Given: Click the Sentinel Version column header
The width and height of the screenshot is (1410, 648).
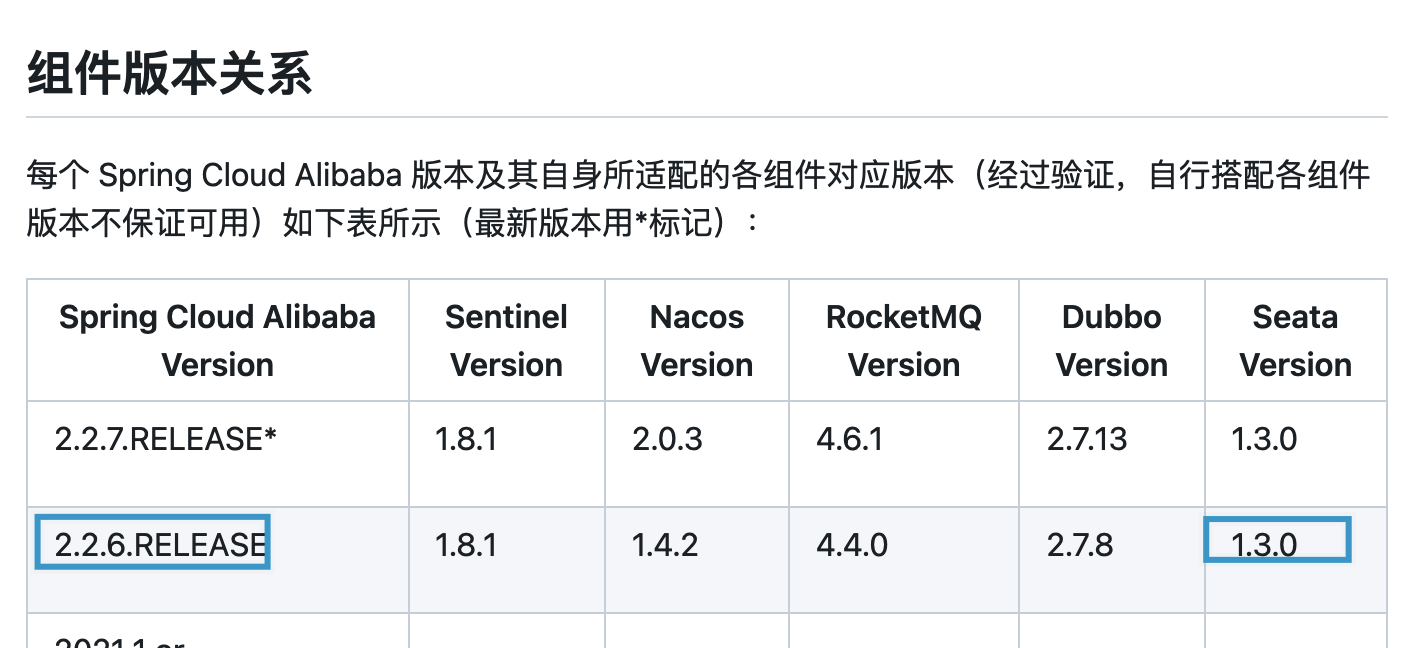Looking at the screenshot, I should (506, 341).
